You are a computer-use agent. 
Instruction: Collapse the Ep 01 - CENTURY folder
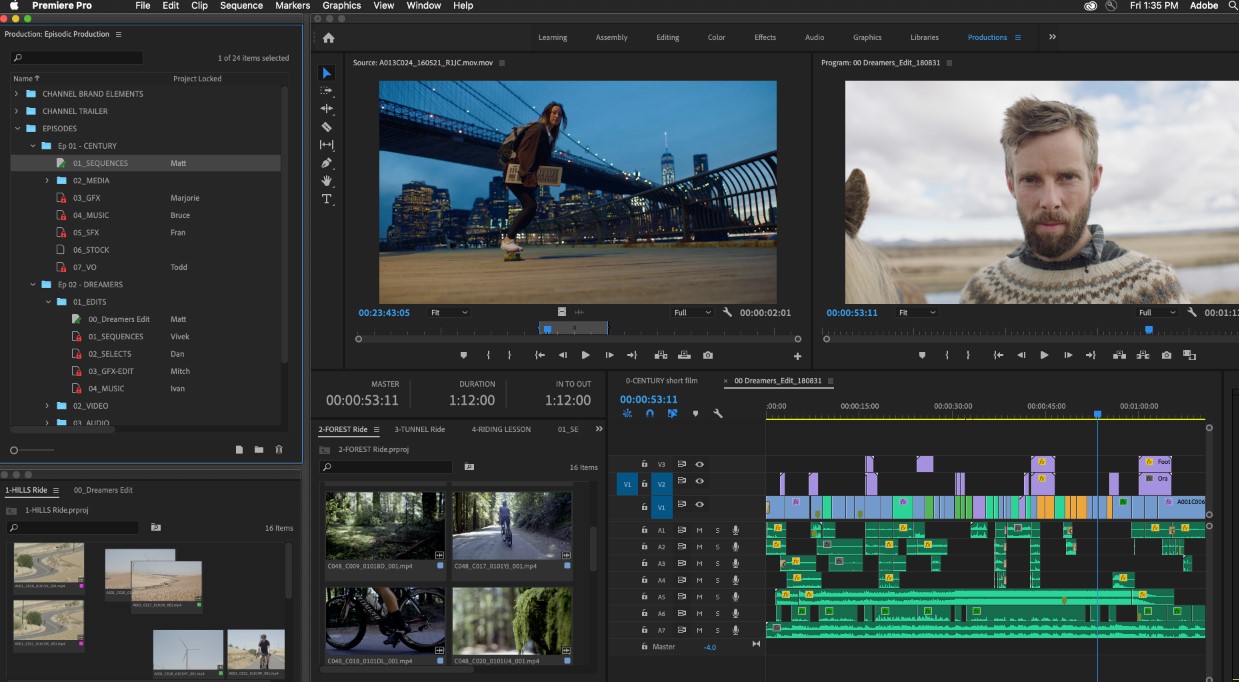(31, 146)
